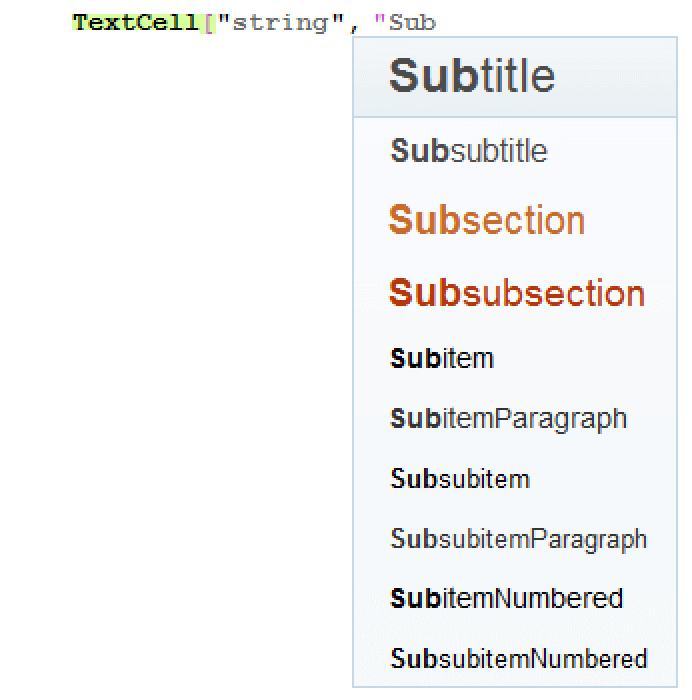The height and width of the screenshot is (700, 692).
Task: Click the opening quote of "string"
Action: pos(223,22)
